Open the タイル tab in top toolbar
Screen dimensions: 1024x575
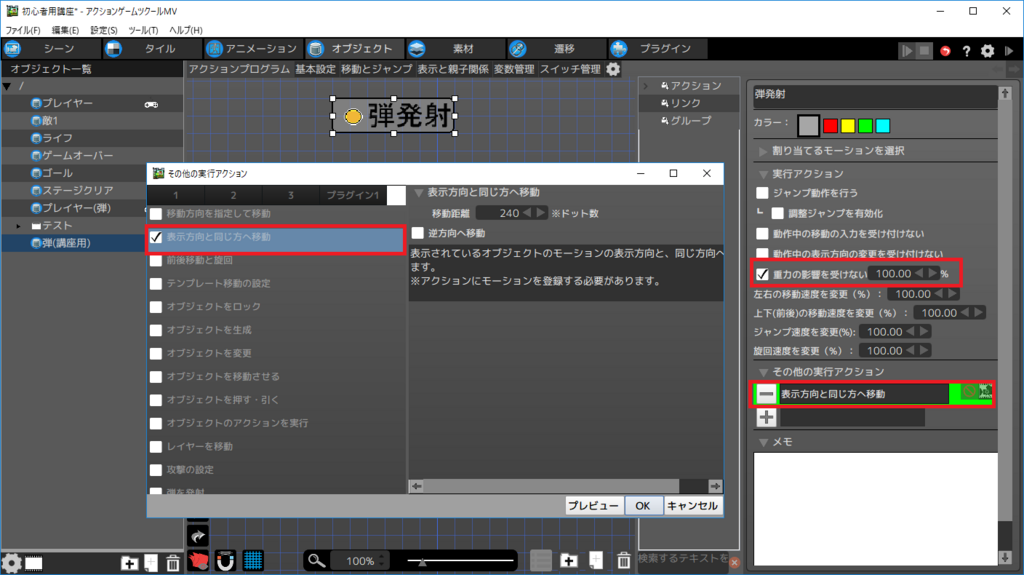click(x=152, y=49)
